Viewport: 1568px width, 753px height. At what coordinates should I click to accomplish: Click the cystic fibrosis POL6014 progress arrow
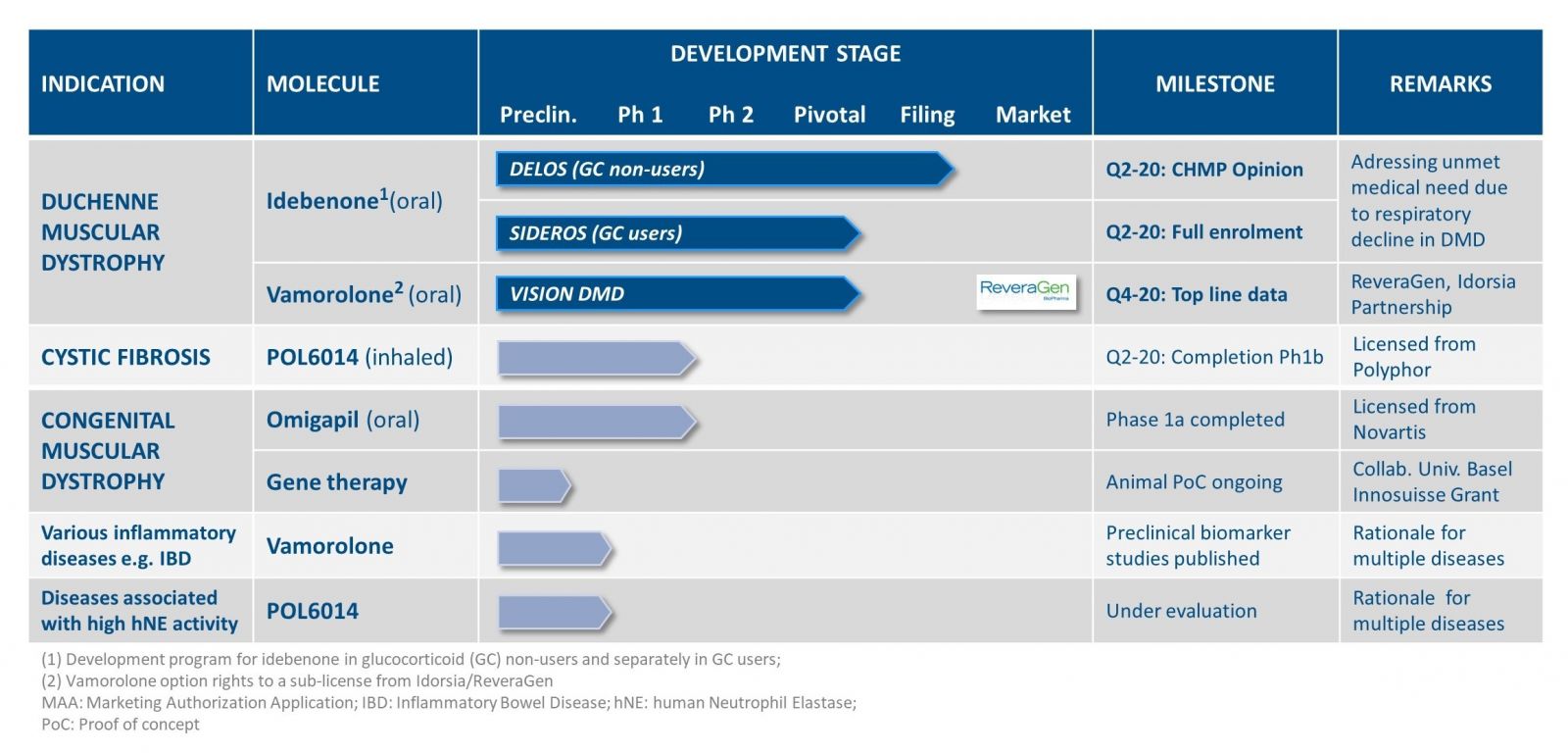pyautogui.click(x=596, y=359)
